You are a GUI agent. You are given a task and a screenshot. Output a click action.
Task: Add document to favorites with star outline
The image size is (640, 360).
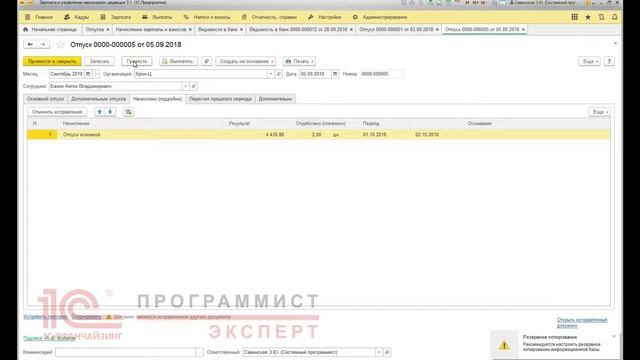60,44
